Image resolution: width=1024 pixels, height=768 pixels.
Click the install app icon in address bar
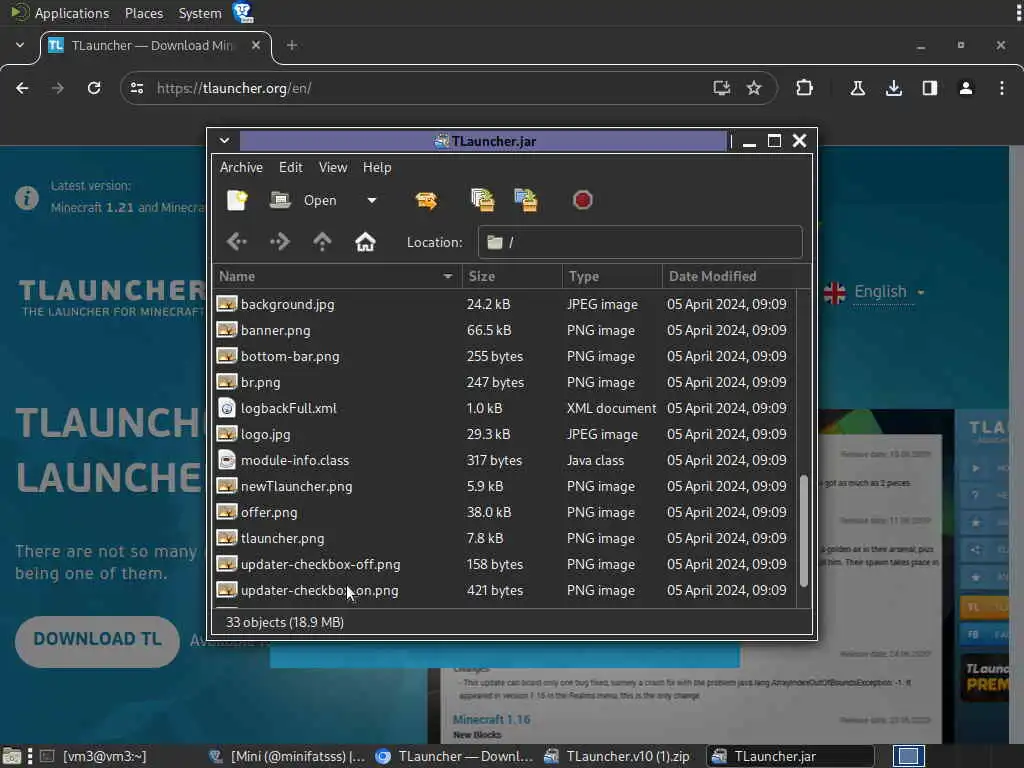721,88
